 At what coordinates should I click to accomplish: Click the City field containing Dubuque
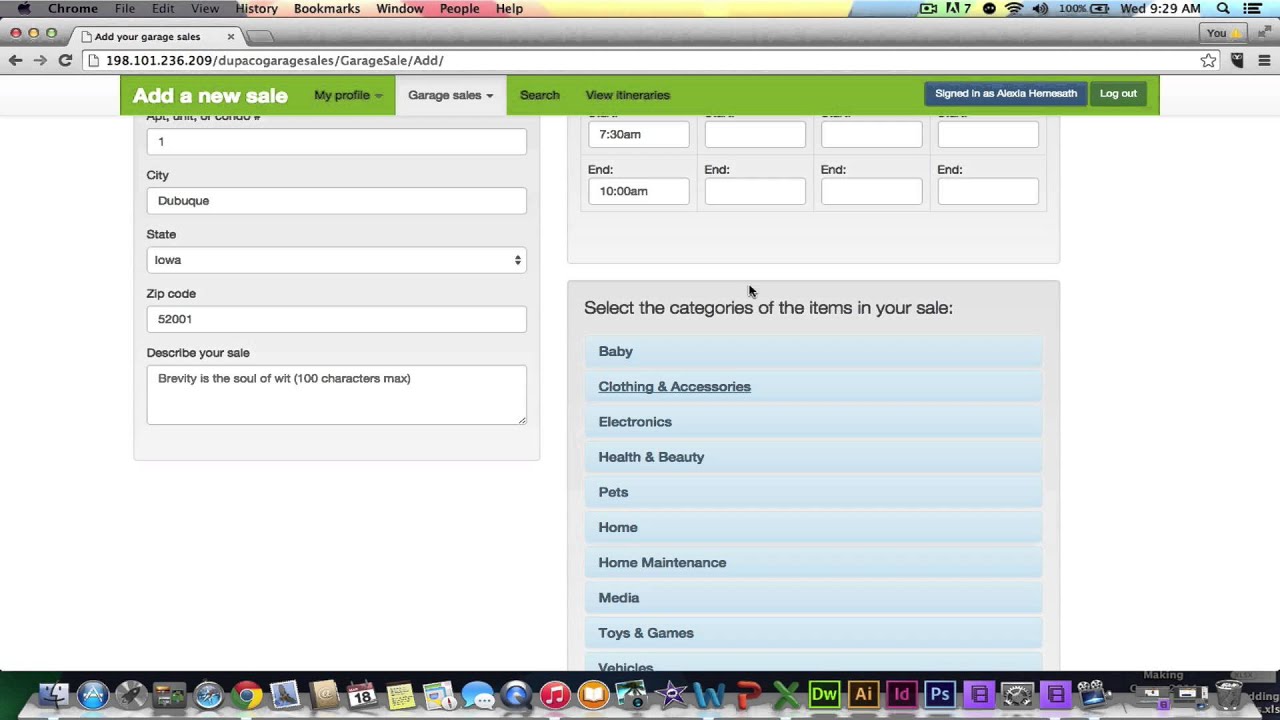[336, 201]
